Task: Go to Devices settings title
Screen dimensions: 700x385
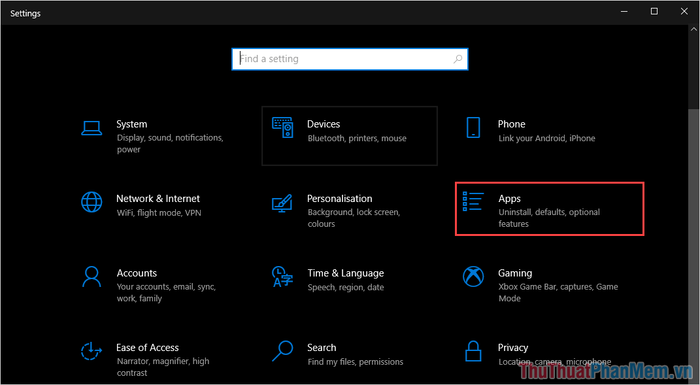Action: click(324, 124)
